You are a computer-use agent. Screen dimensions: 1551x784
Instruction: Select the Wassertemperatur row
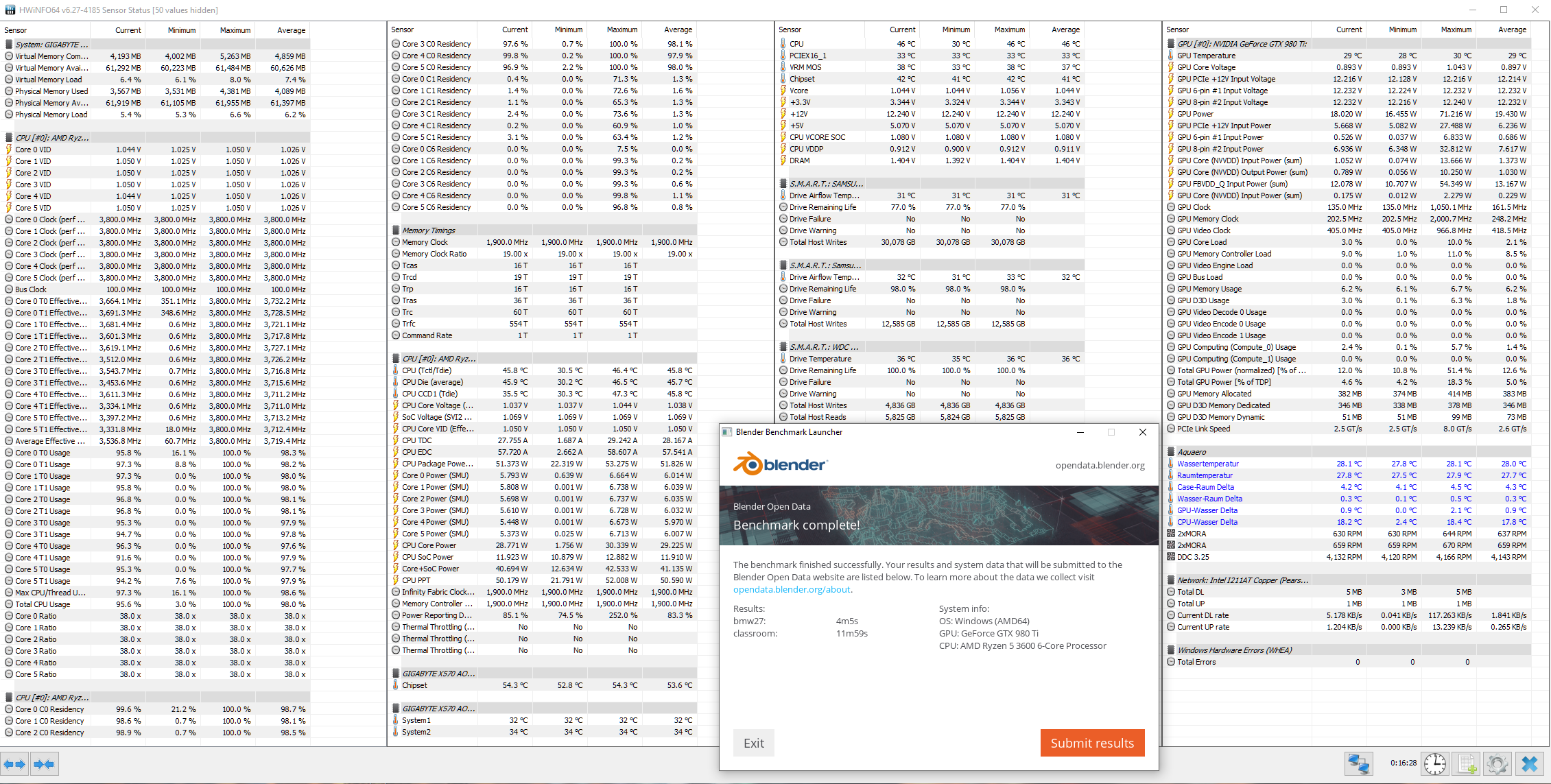(x=1207, y=464)
